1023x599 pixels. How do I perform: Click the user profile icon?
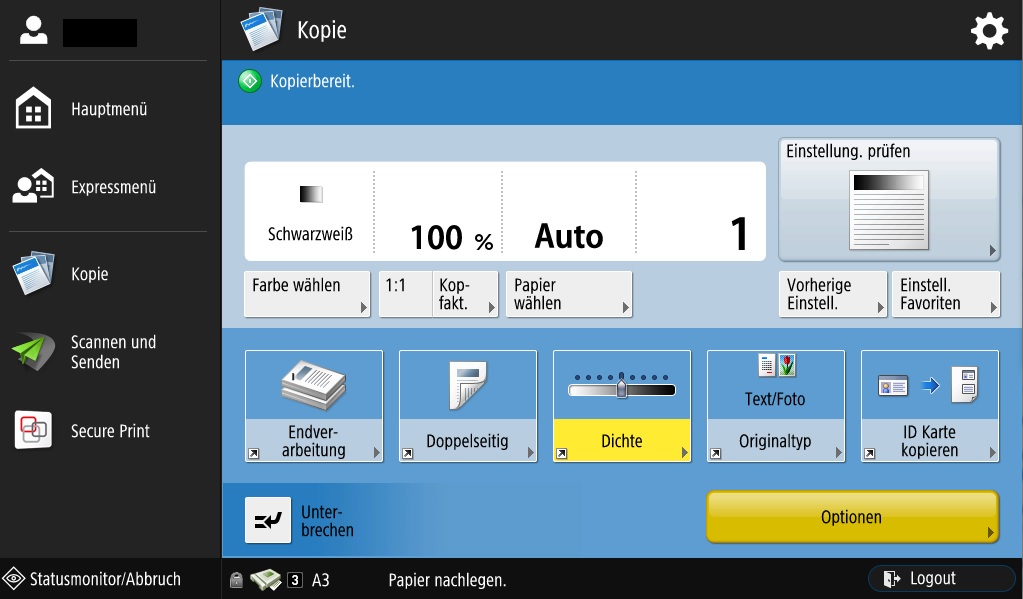click(x=33, y=32)
